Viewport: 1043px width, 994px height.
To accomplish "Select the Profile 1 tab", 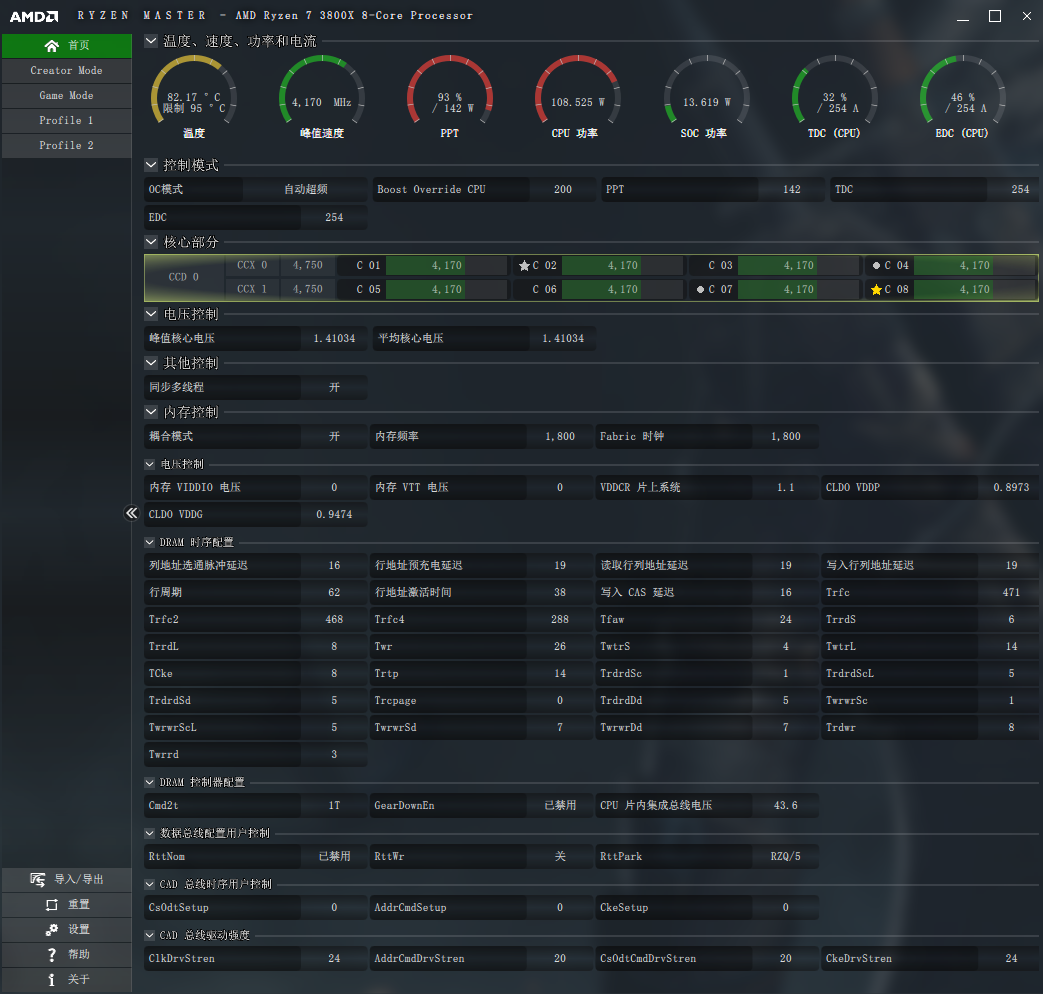I will click(x=67, y=120).
